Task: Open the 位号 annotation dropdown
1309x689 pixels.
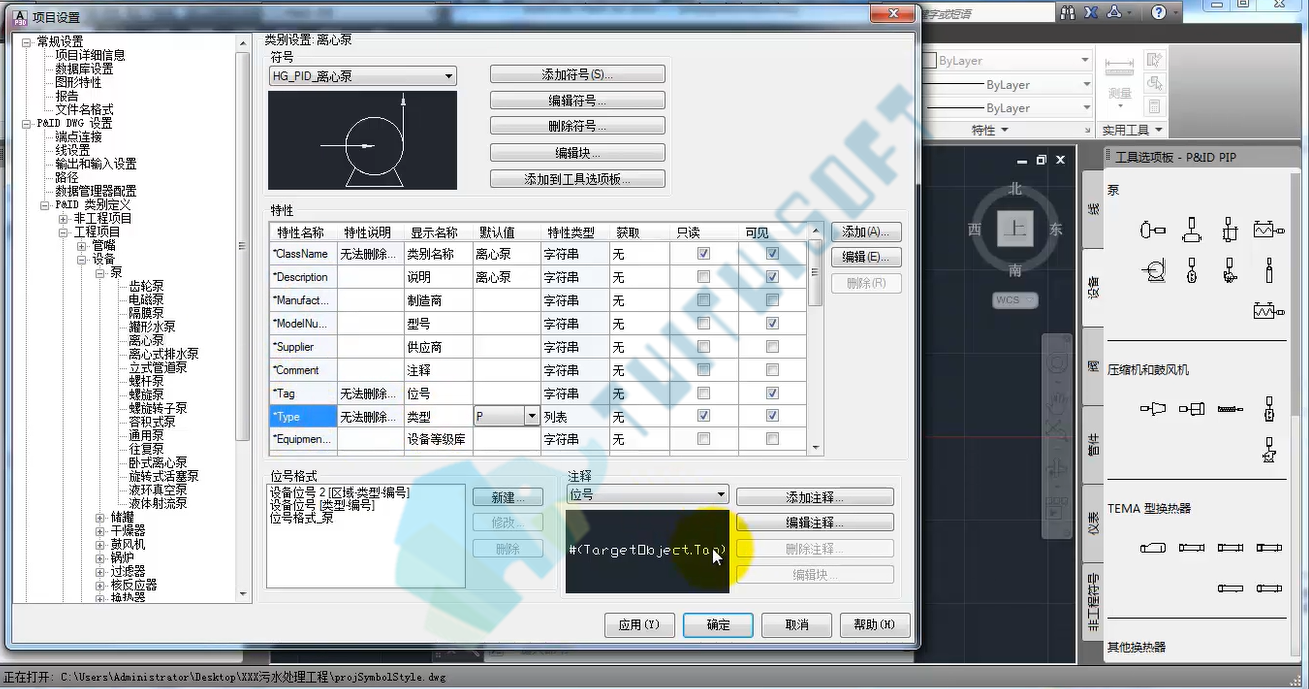Action: (x=647, y=495)
